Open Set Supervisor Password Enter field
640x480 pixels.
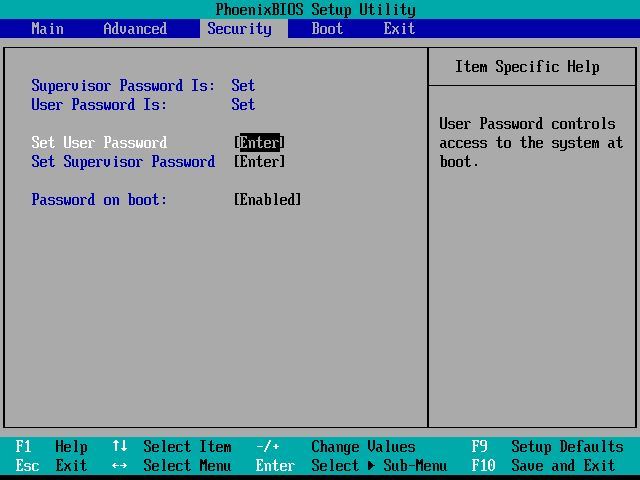259,162
